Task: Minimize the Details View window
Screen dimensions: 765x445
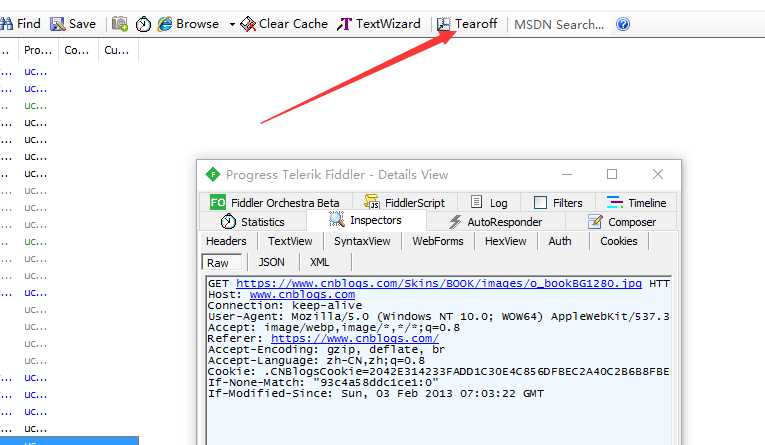Action: pyautogui.click(x=567, y=174)
